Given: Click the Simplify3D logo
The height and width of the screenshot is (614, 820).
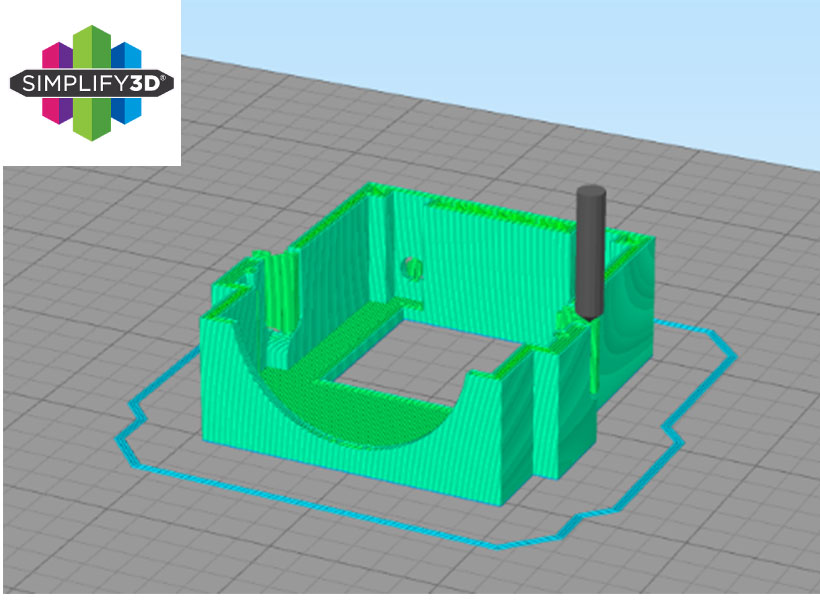Looking at the screenshot, I should pyautogui.click(x=92, y=83).
